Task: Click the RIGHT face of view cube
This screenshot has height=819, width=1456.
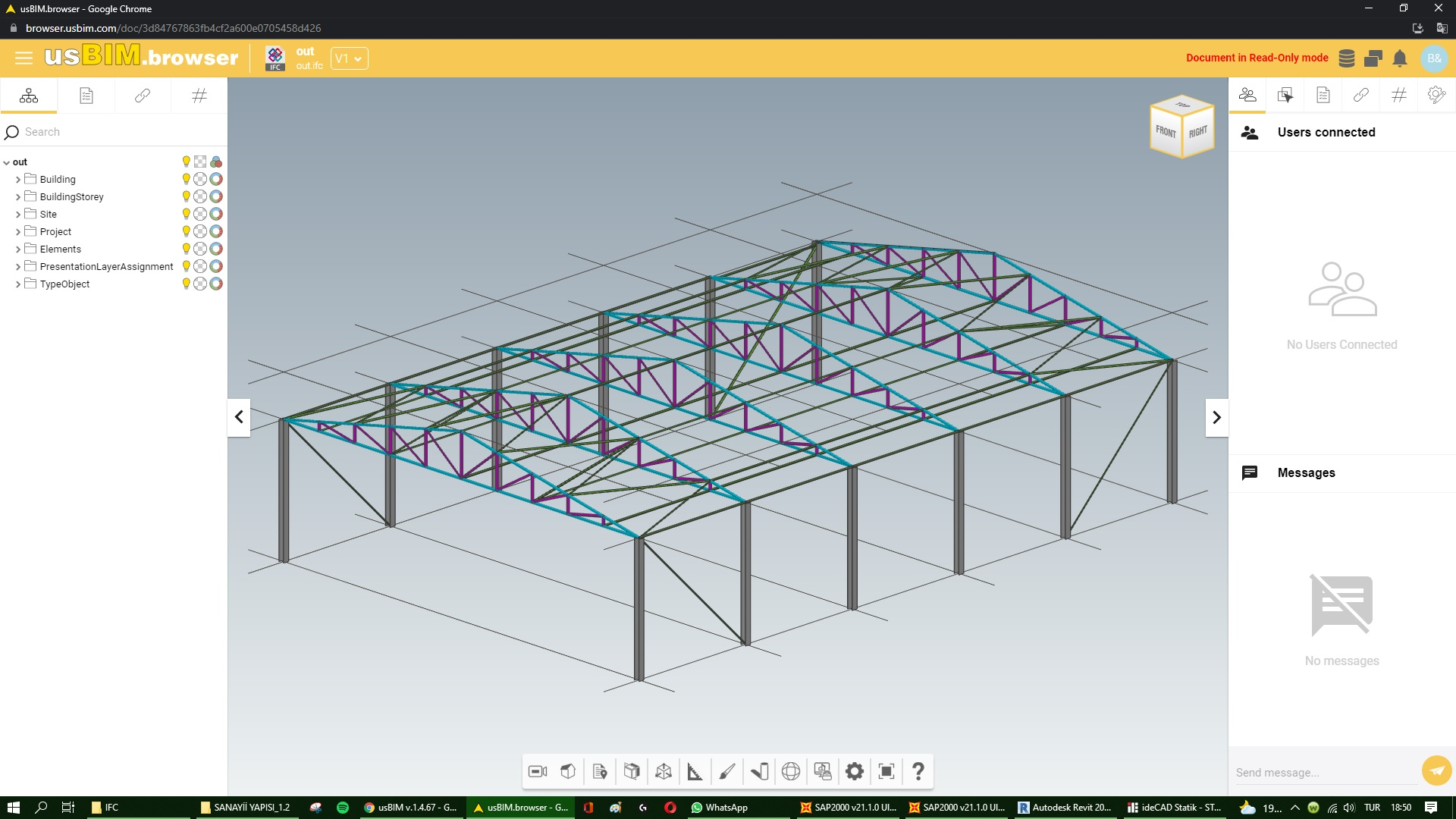Action: point(1198,132)
